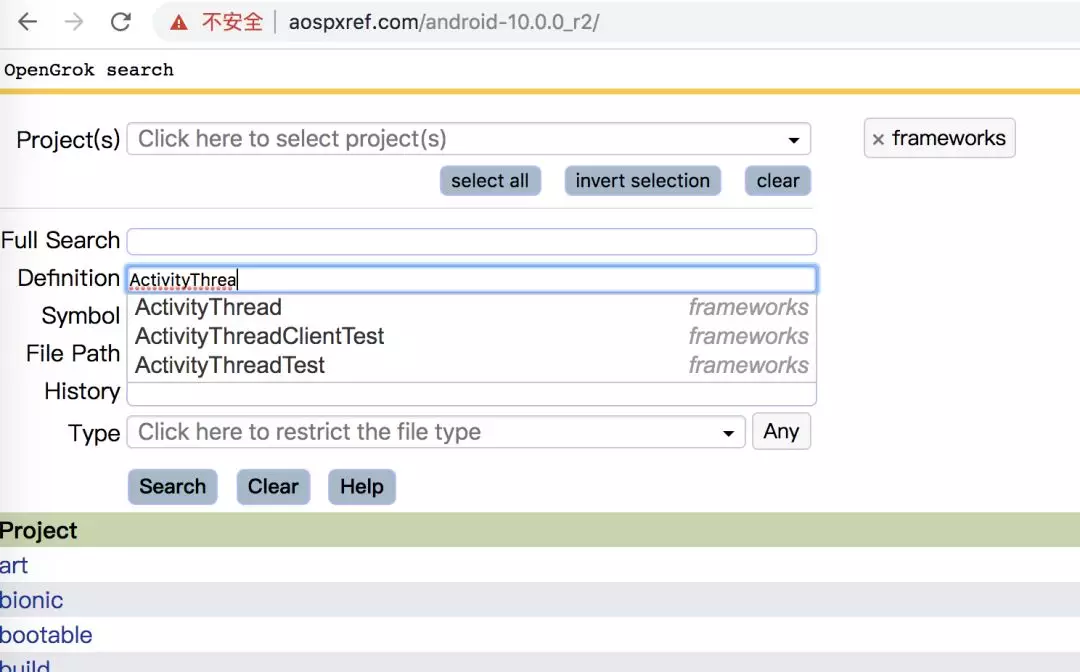1080x672 pixels.
Task: Open the file type restriction dropdown
Action: pos(430,431)
